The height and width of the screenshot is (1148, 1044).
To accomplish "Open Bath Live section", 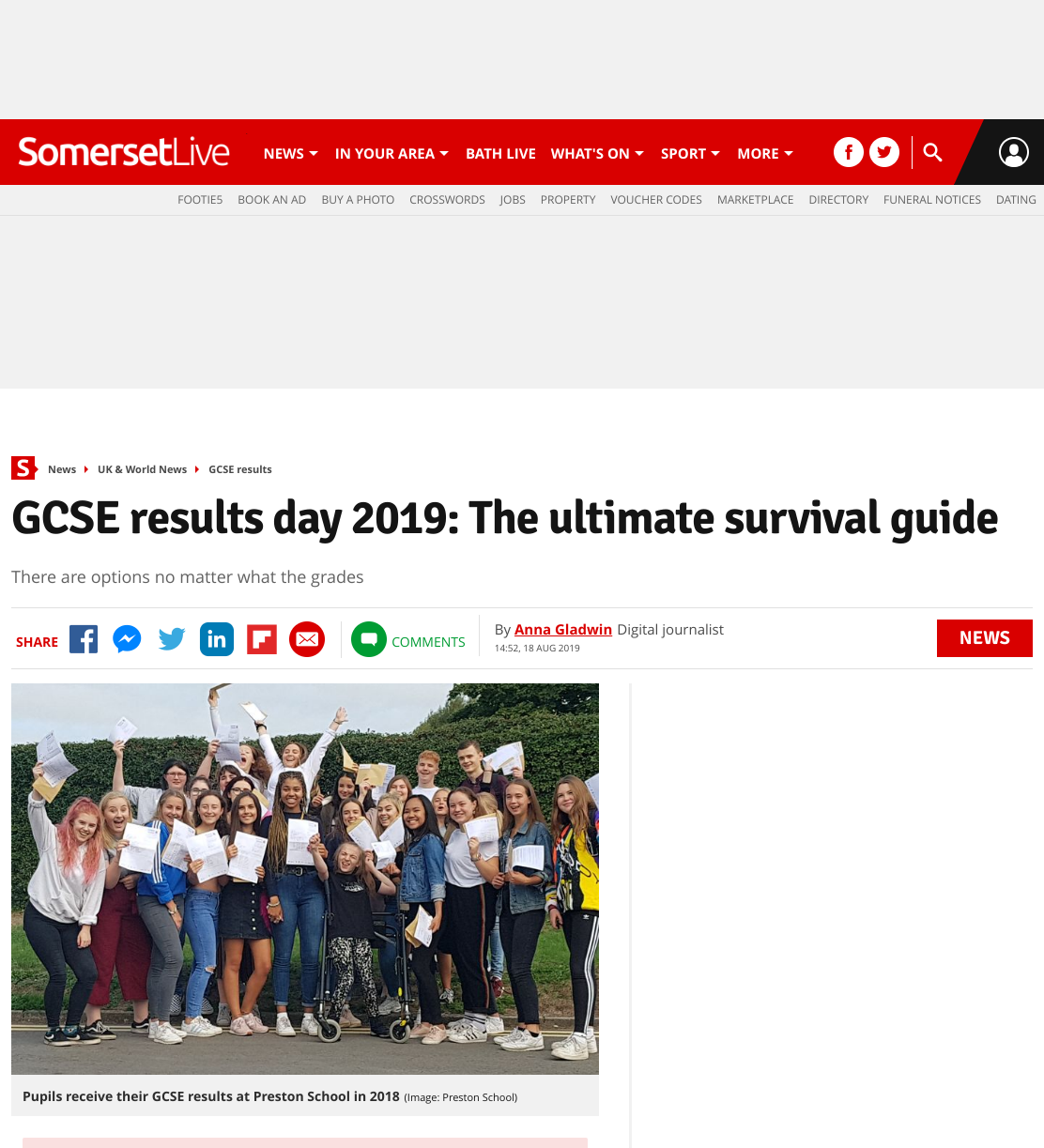I will click(x=500, y=153).
